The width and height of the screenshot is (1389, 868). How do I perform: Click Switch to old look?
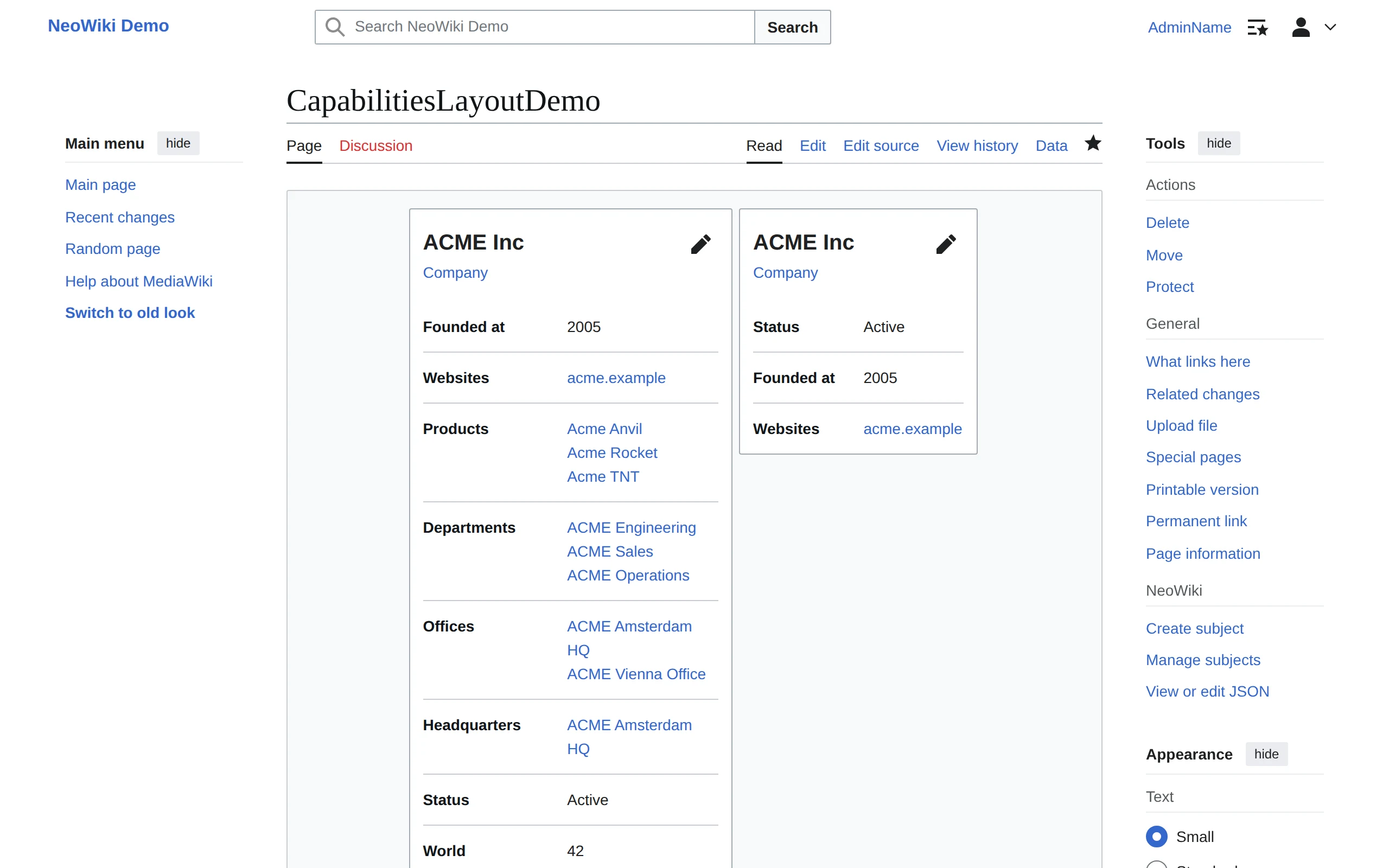click(x=130, y=313)
